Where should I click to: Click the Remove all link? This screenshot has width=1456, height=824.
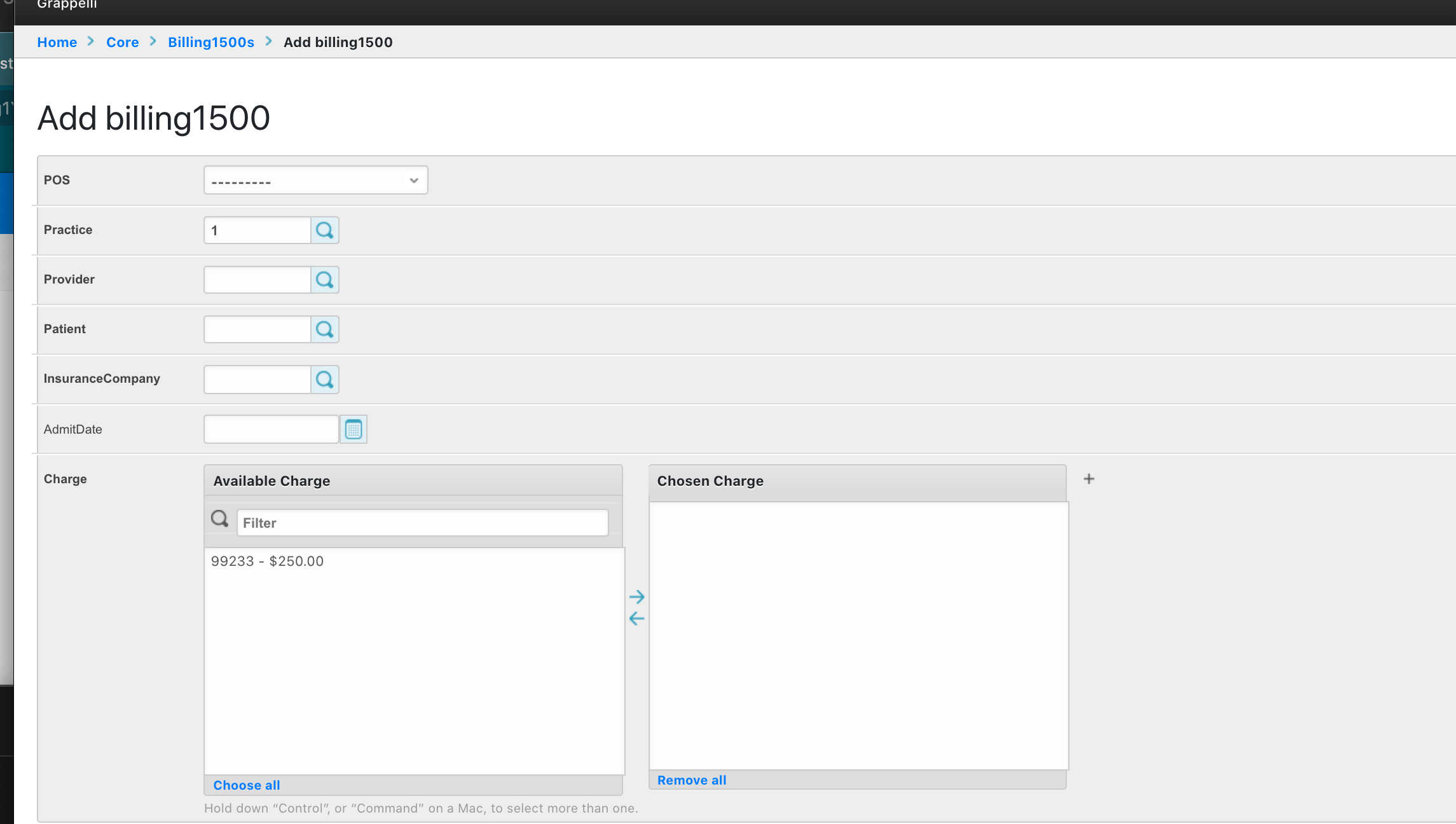[x=690, y=779]
